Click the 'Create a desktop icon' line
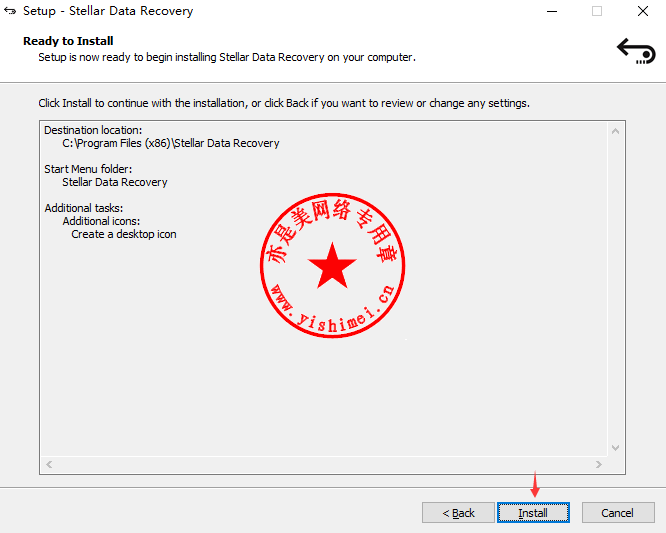 (x=124, y=234)
